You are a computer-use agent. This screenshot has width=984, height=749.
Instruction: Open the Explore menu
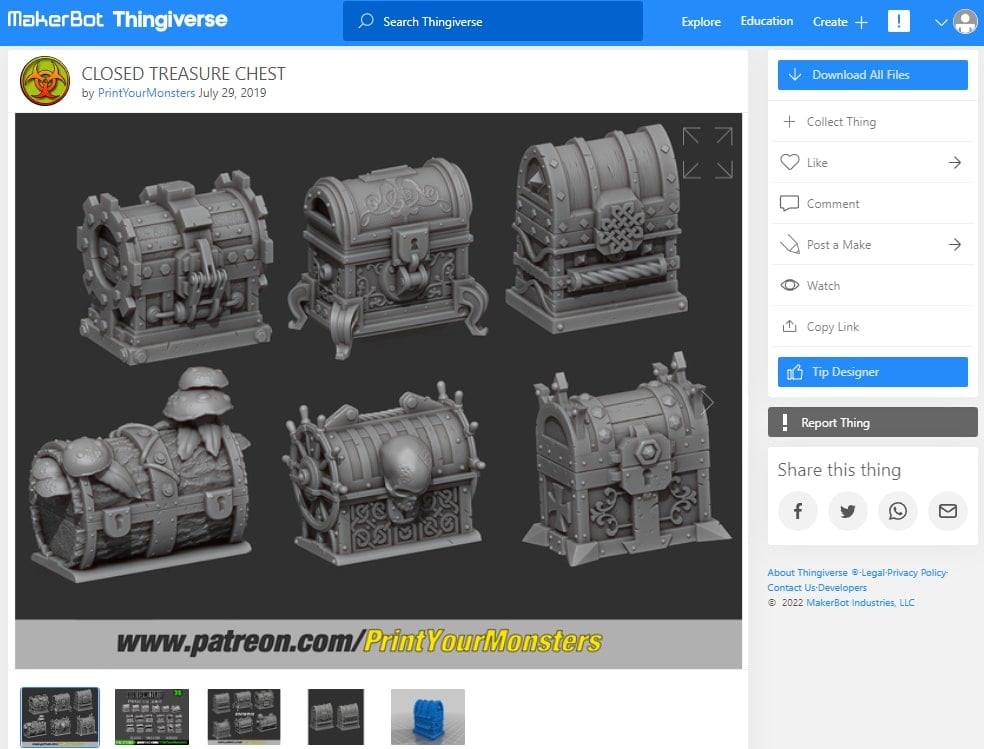click(x=701, y=21)
